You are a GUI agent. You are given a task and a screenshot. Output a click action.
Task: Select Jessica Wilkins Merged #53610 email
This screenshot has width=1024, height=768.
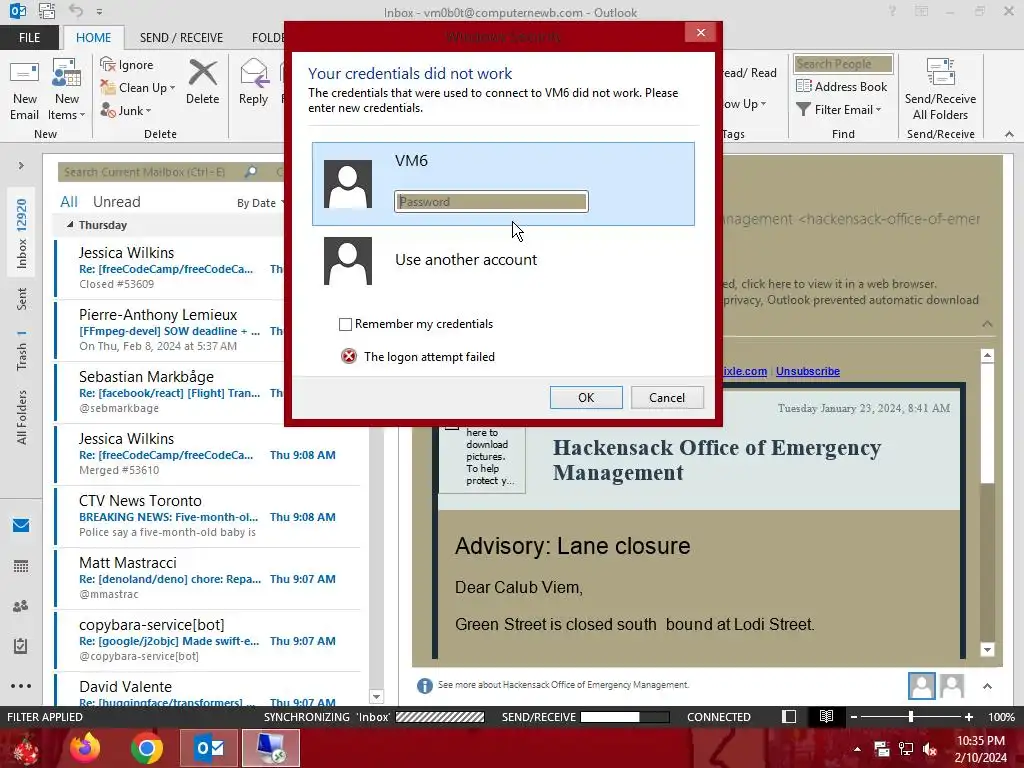coord(208,454)
